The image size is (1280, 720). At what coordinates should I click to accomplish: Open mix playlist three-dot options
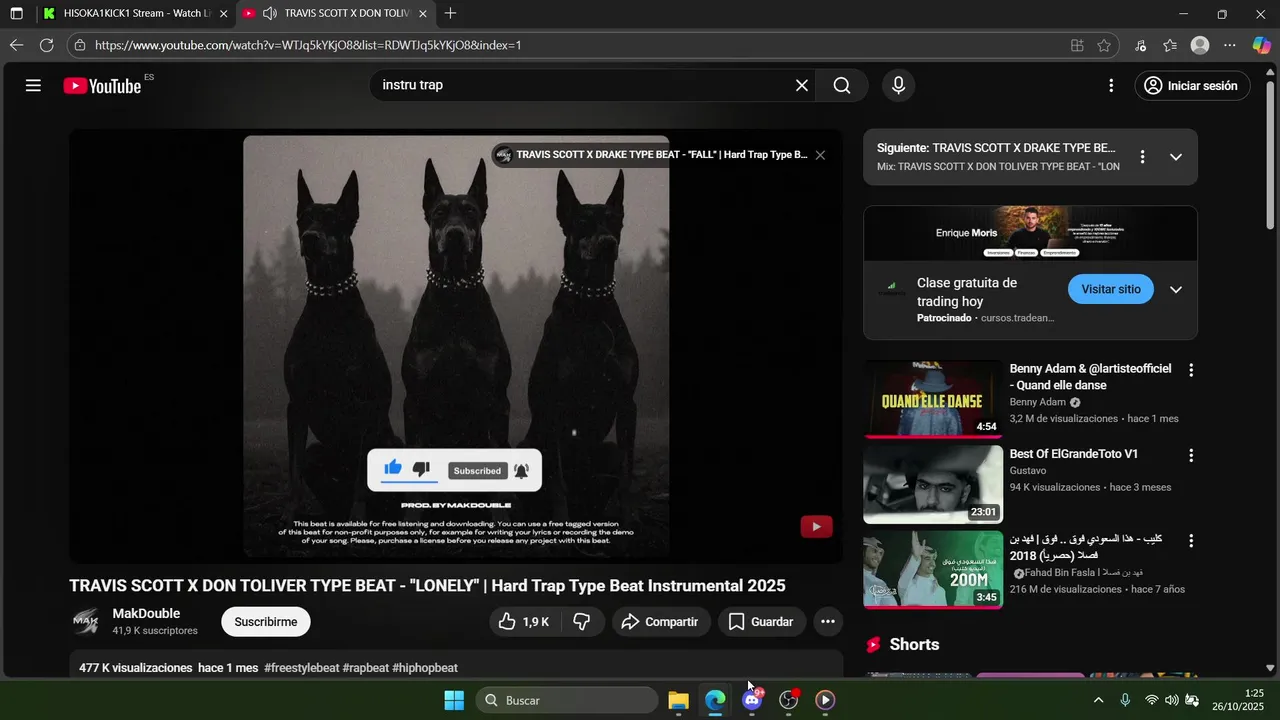pyautogui.click(x=1142, y=157)
